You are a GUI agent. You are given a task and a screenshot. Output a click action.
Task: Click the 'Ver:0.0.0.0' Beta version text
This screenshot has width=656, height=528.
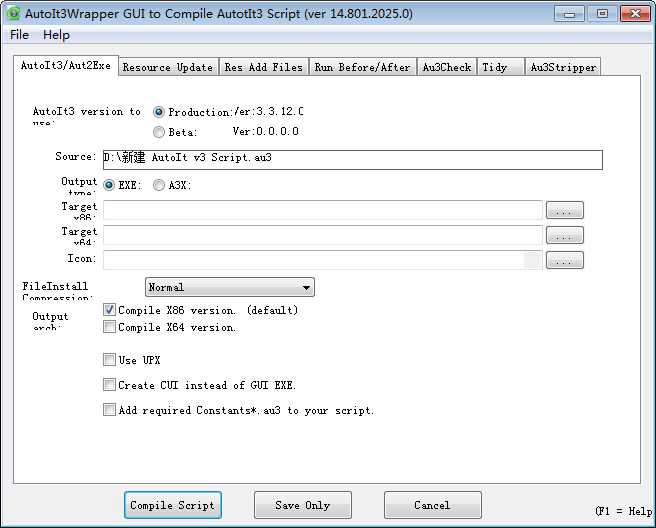point(266,131)
